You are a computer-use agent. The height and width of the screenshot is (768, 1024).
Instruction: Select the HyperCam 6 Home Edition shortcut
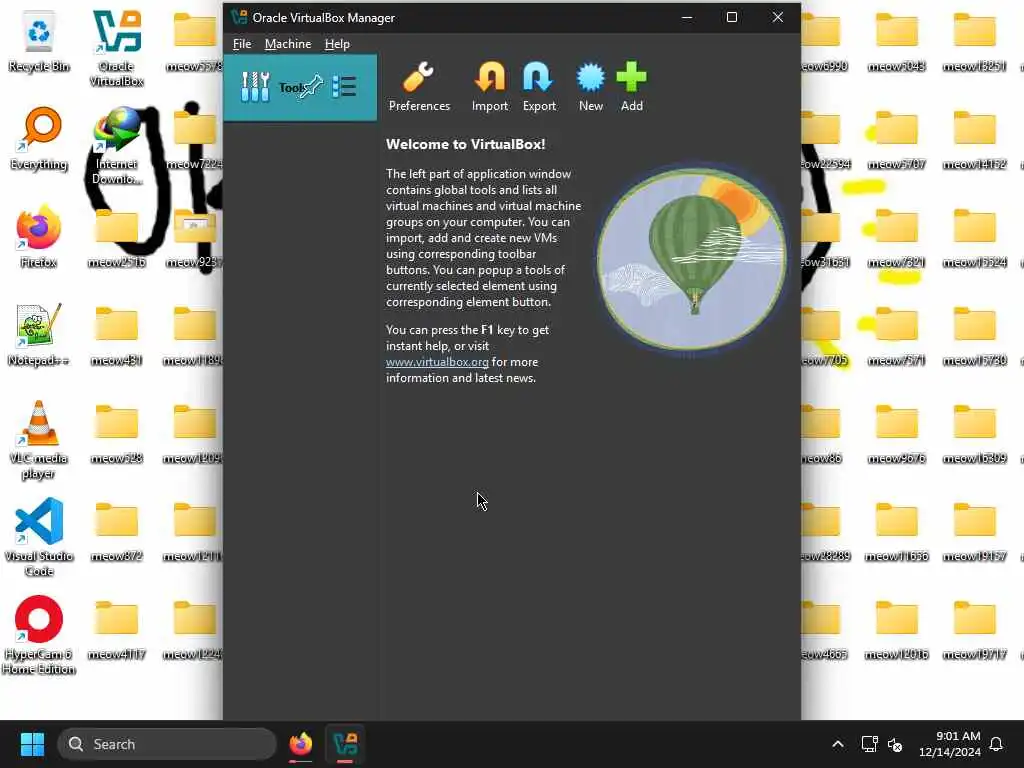pos(39,636)
